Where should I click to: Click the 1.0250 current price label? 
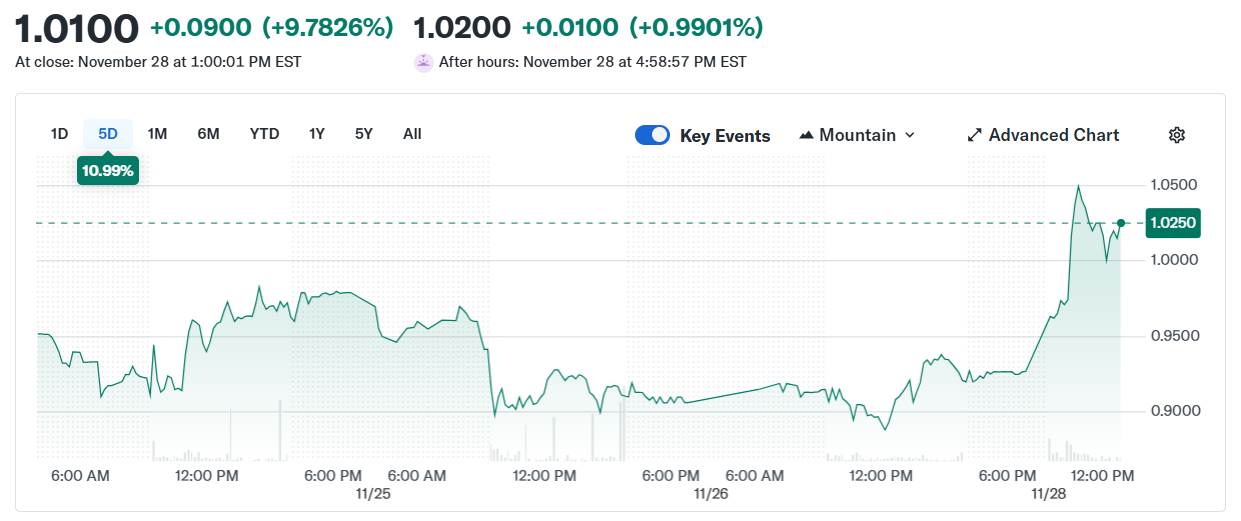[x=1174, y=223]
